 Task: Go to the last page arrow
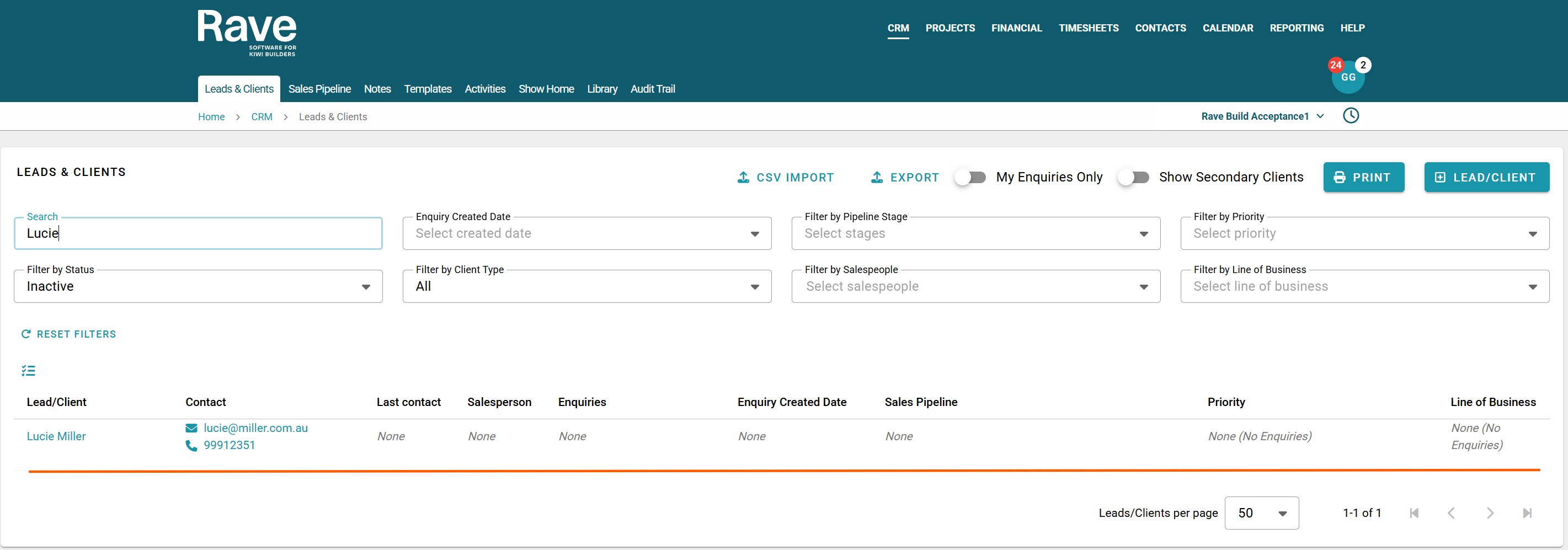pyautogui.click(x=1527, y=513)
